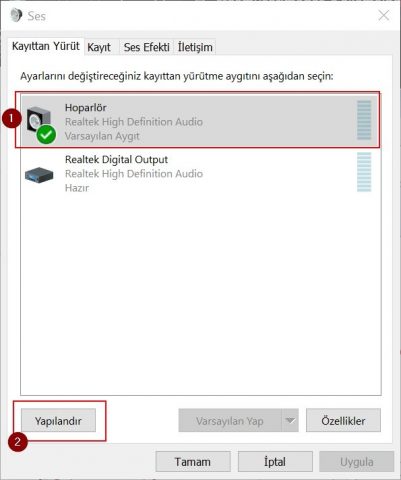Screen dimensions: 401x480
Task: Click the Uygula button
Action: pos(357,462)
